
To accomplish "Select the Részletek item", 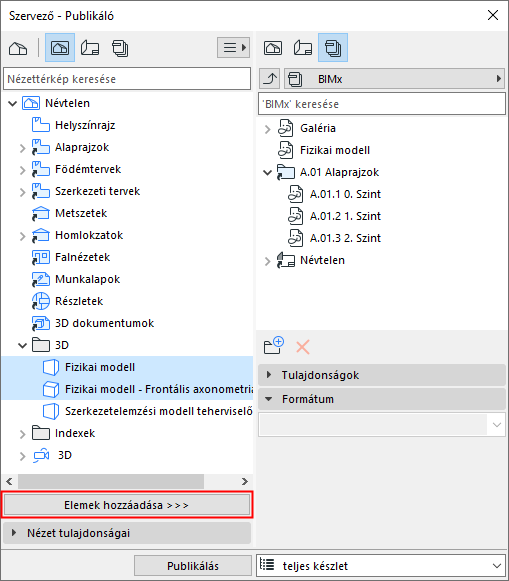I will click(x=79, y=301).
